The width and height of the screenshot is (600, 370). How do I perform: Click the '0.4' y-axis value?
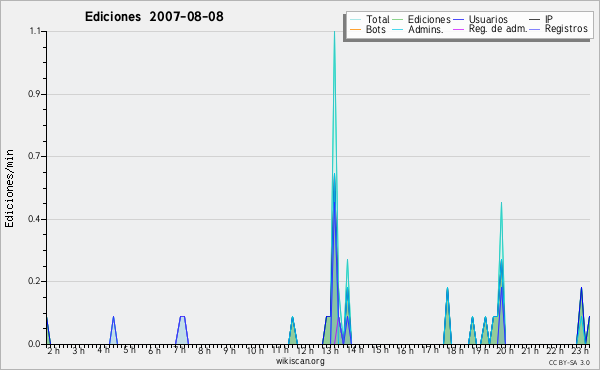tap(34, 219)
